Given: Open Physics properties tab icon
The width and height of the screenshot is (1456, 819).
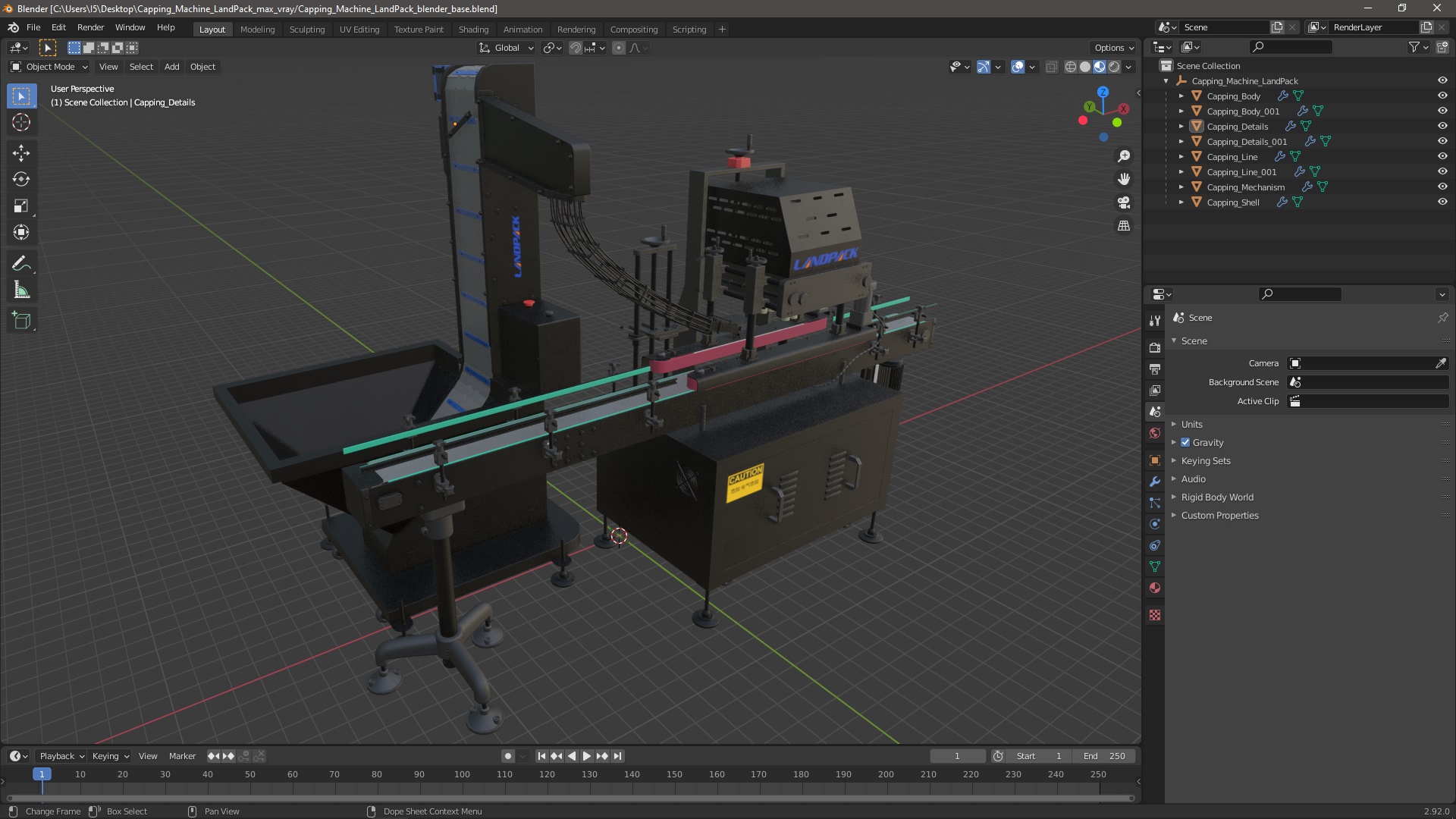Looking at the screenshot, I should [x=1155, y=524].
